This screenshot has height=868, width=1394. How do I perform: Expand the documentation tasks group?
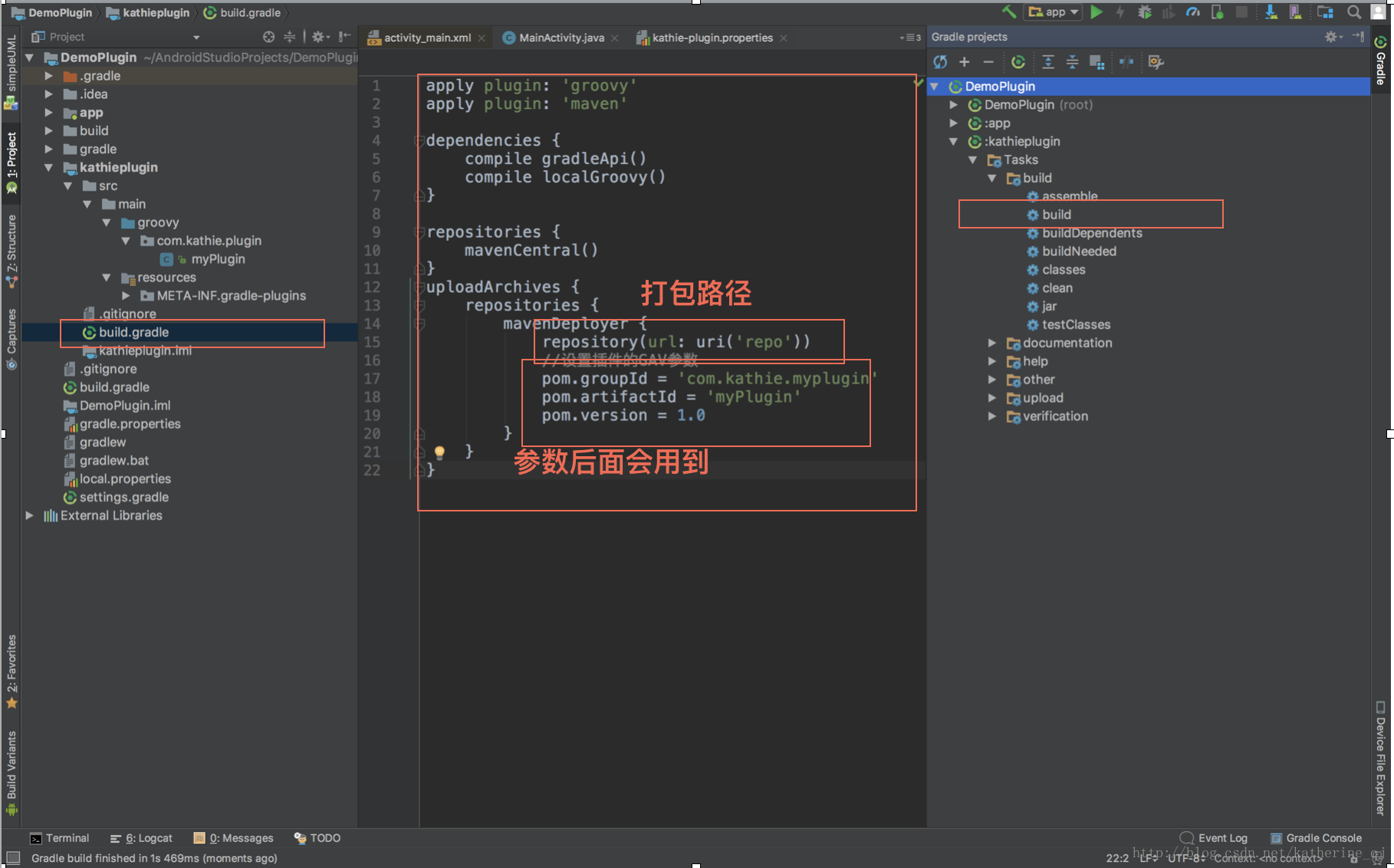click(992, 343)
